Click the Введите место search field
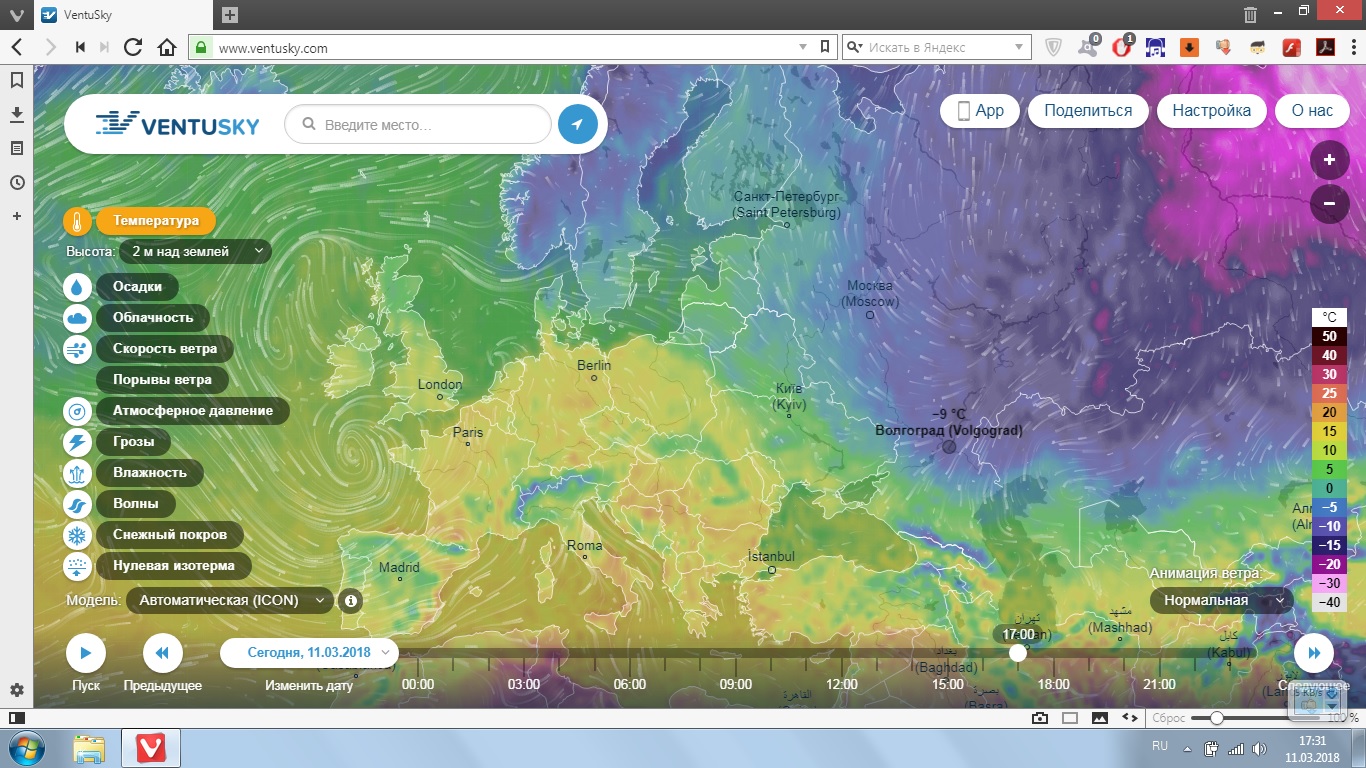1366x768 pixels. [430, 125]
